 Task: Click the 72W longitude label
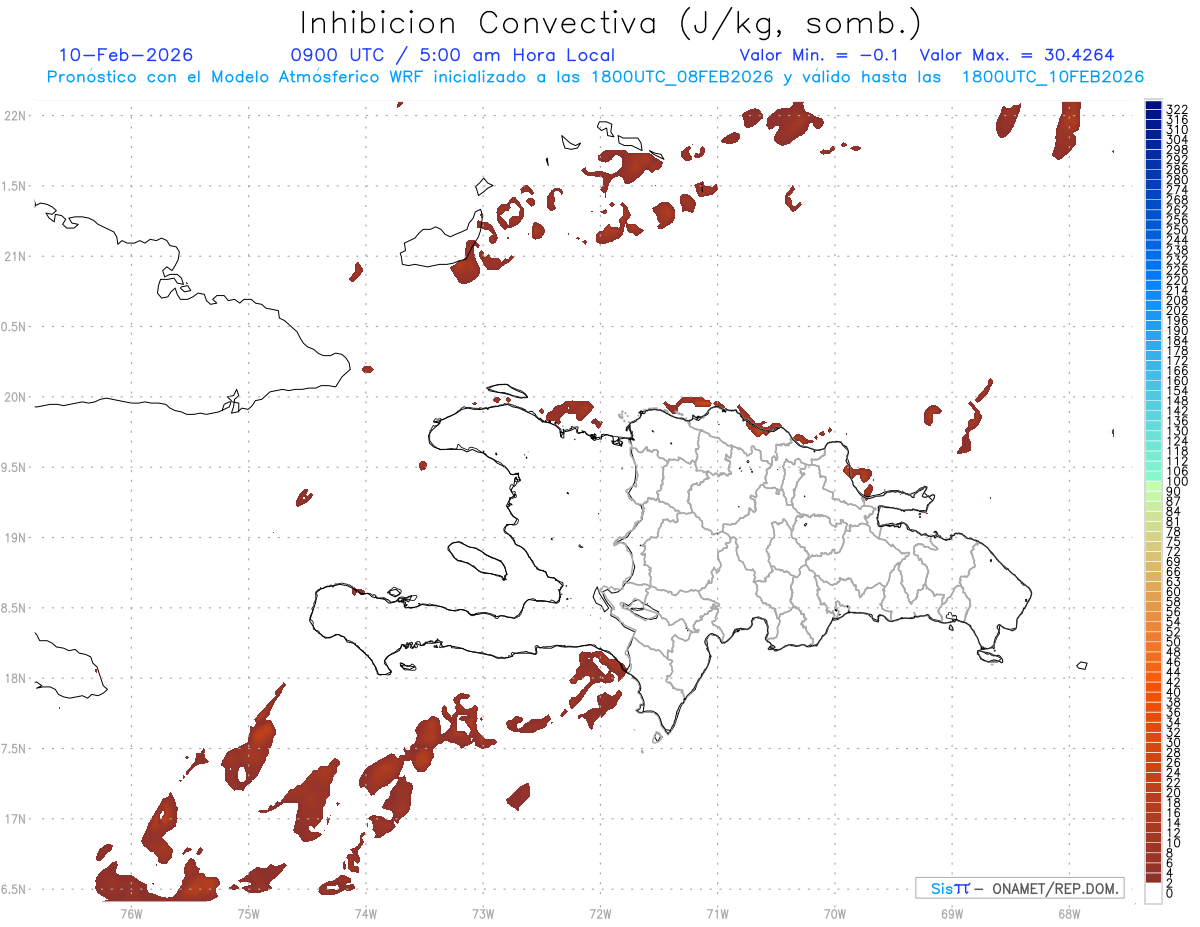(x=600, y=914)
